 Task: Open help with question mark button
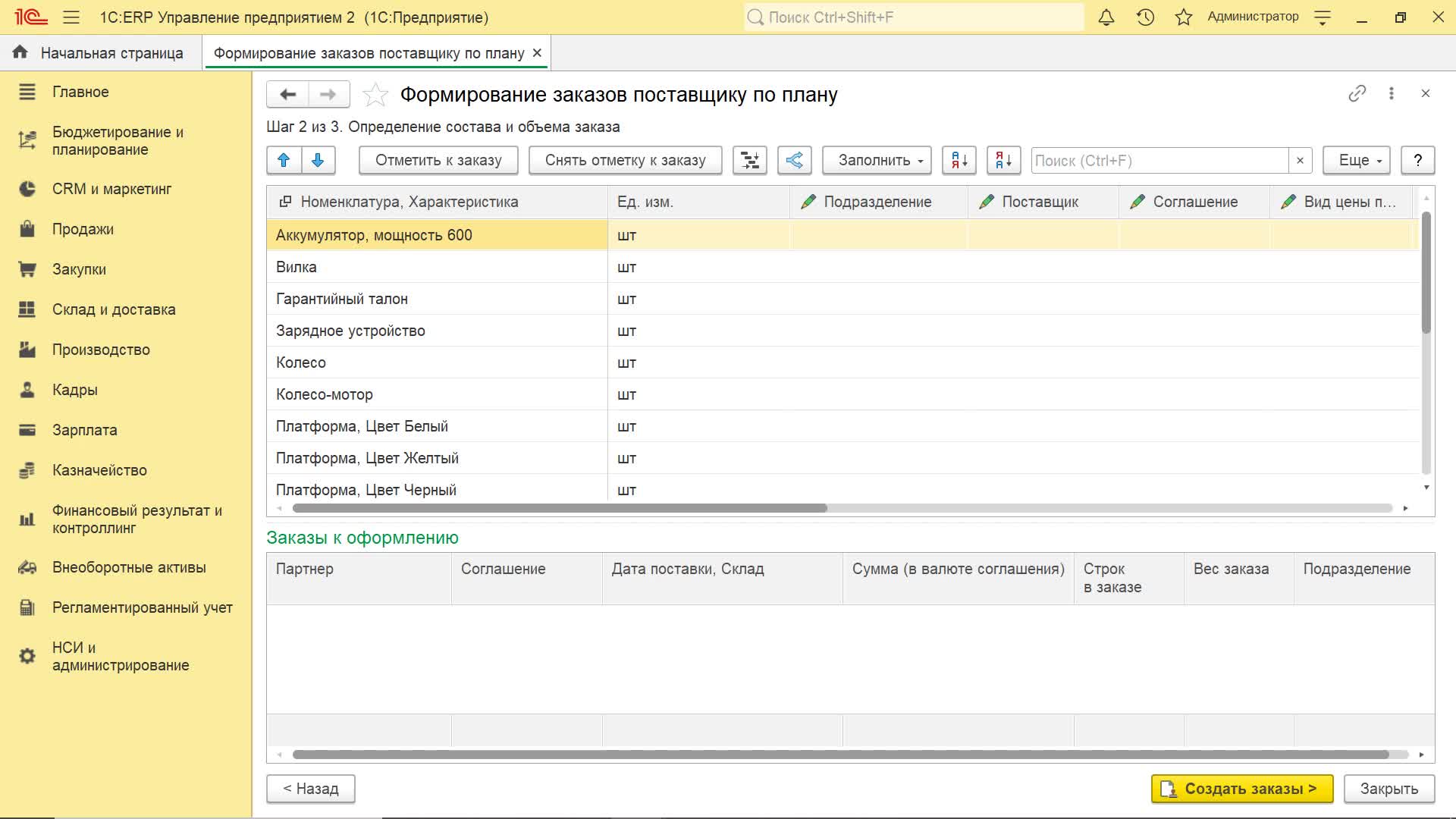[x=1417, y=160]
